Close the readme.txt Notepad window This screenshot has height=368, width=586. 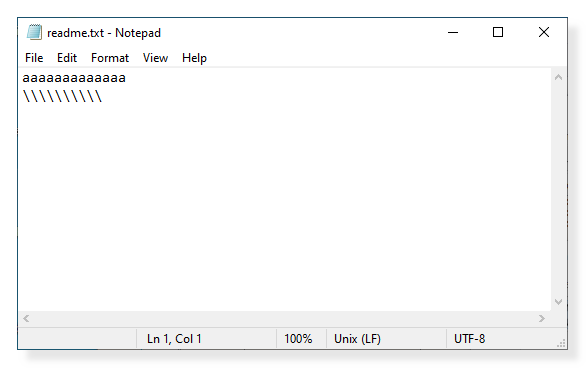(x=544, y=33)
